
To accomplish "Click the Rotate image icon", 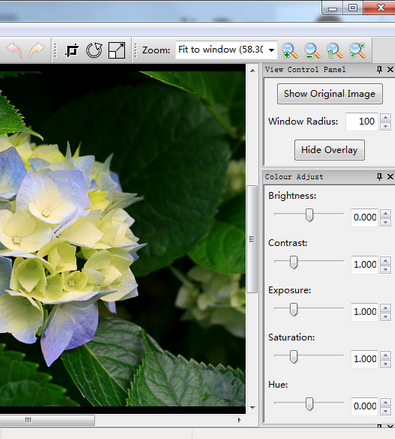I will click(94, 51).
